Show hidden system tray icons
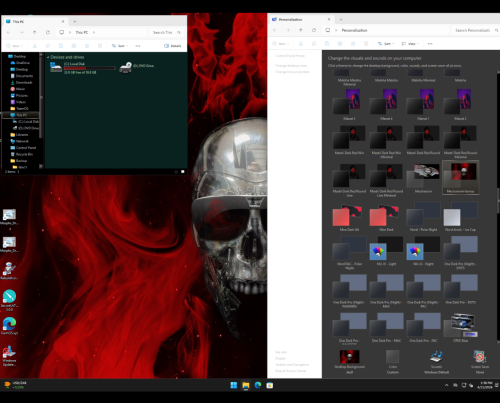Screen dimensions: 500x403 point(446,385)
